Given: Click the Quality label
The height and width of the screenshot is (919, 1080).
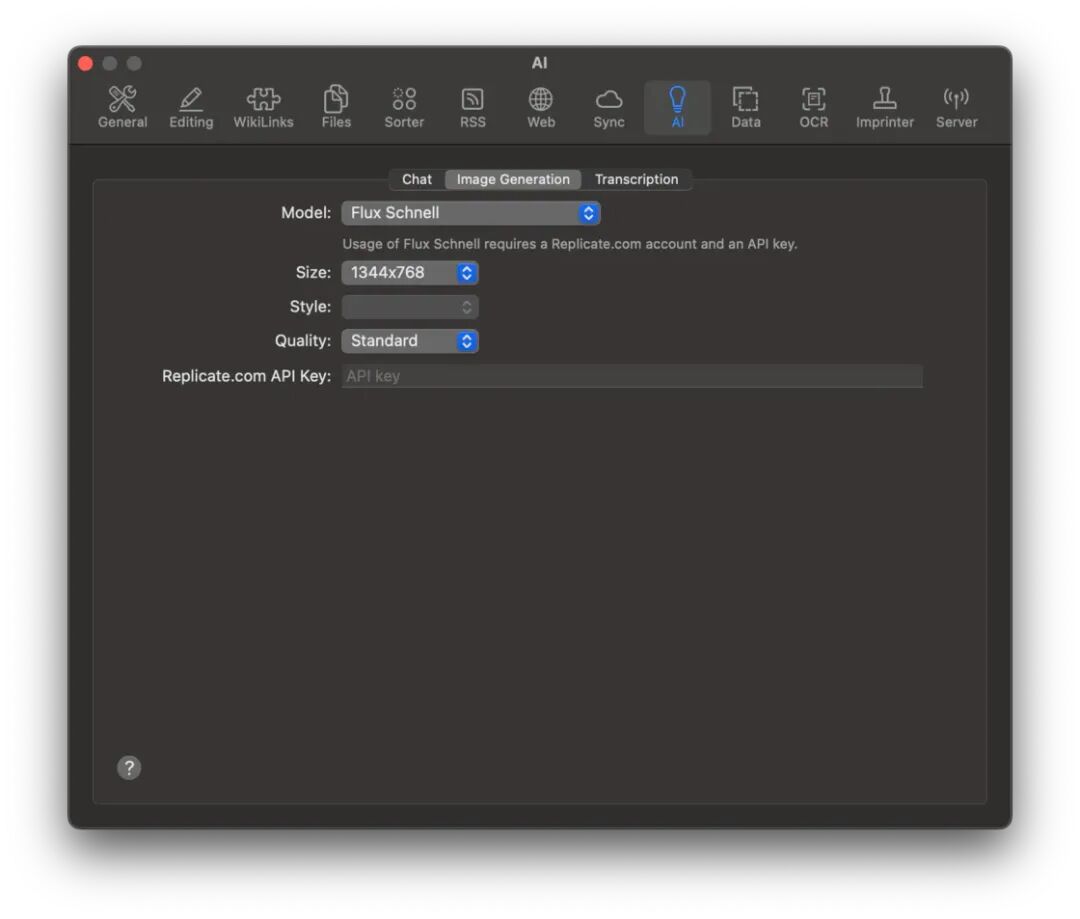Looking at the screenshot, I should click(x=303, y=341).
